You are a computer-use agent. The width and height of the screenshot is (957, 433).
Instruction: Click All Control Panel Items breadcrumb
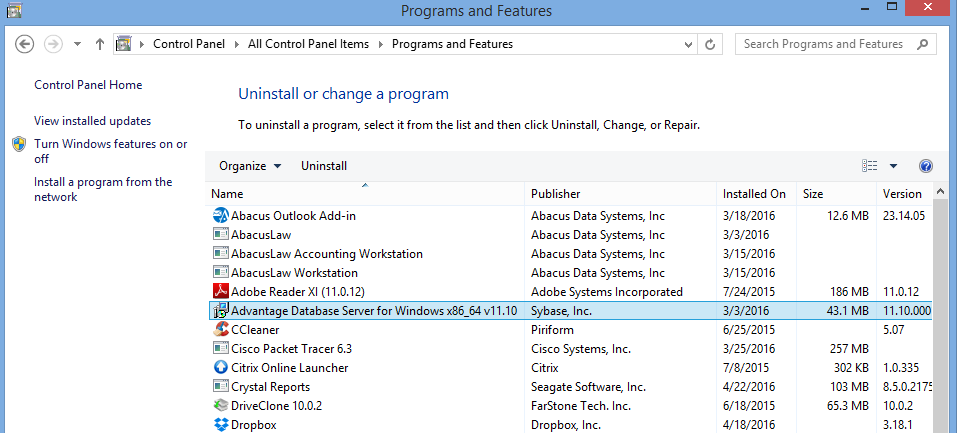click(x=308, y=44)
